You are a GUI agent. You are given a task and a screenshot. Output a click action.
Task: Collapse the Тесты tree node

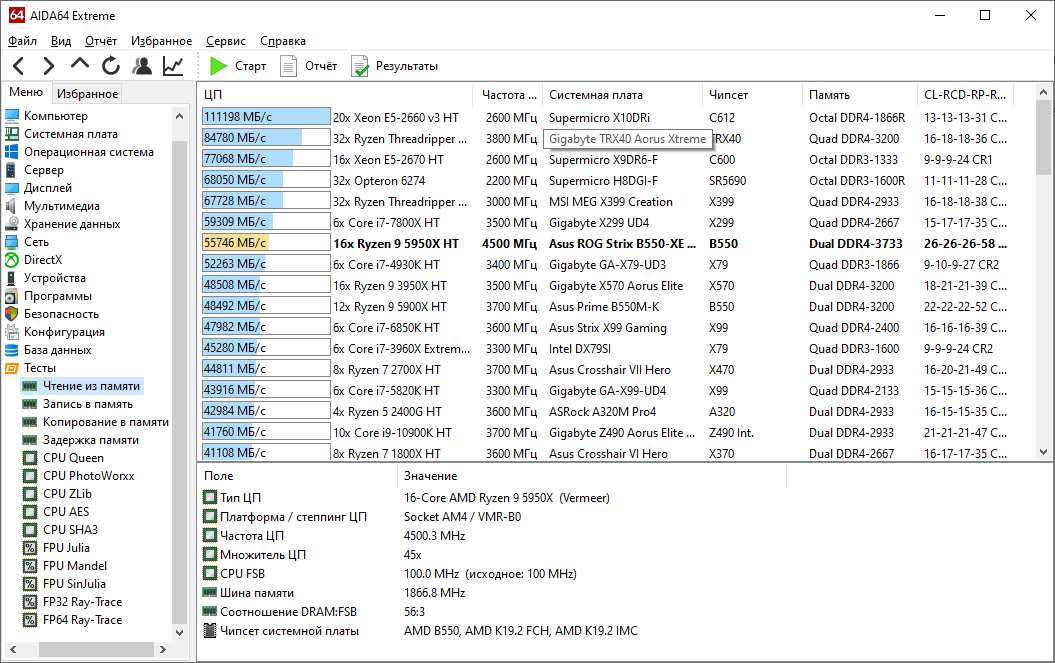click(x=40, y=368)
